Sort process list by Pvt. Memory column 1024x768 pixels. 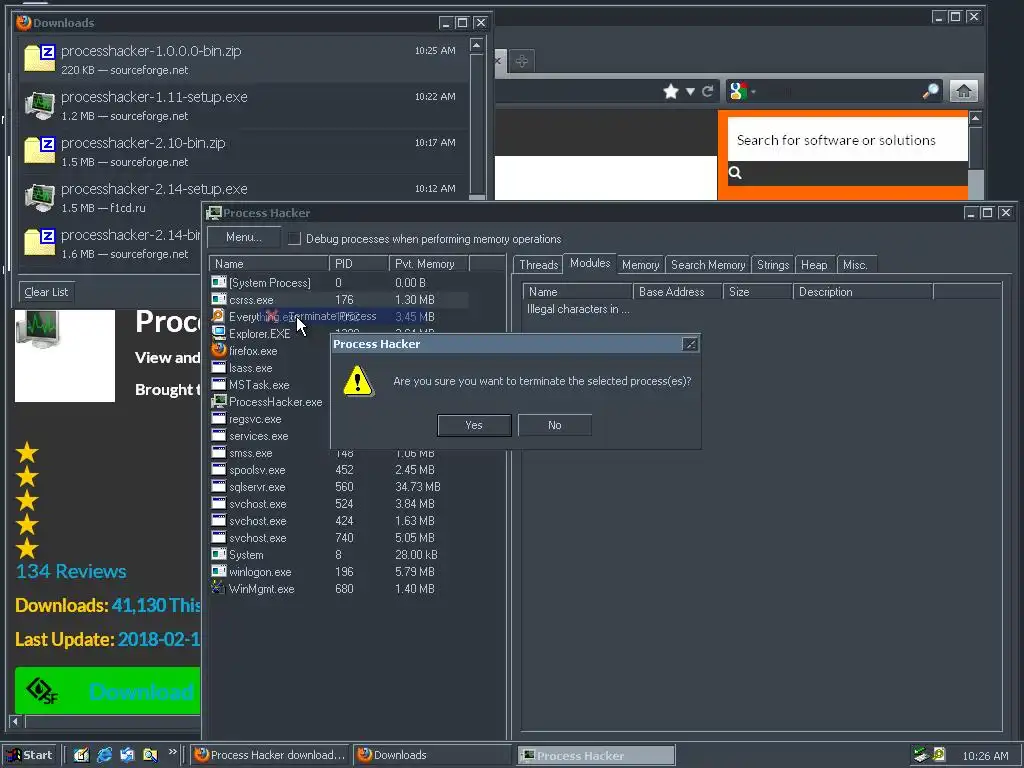pyautogui.click(x=429, y=264)
